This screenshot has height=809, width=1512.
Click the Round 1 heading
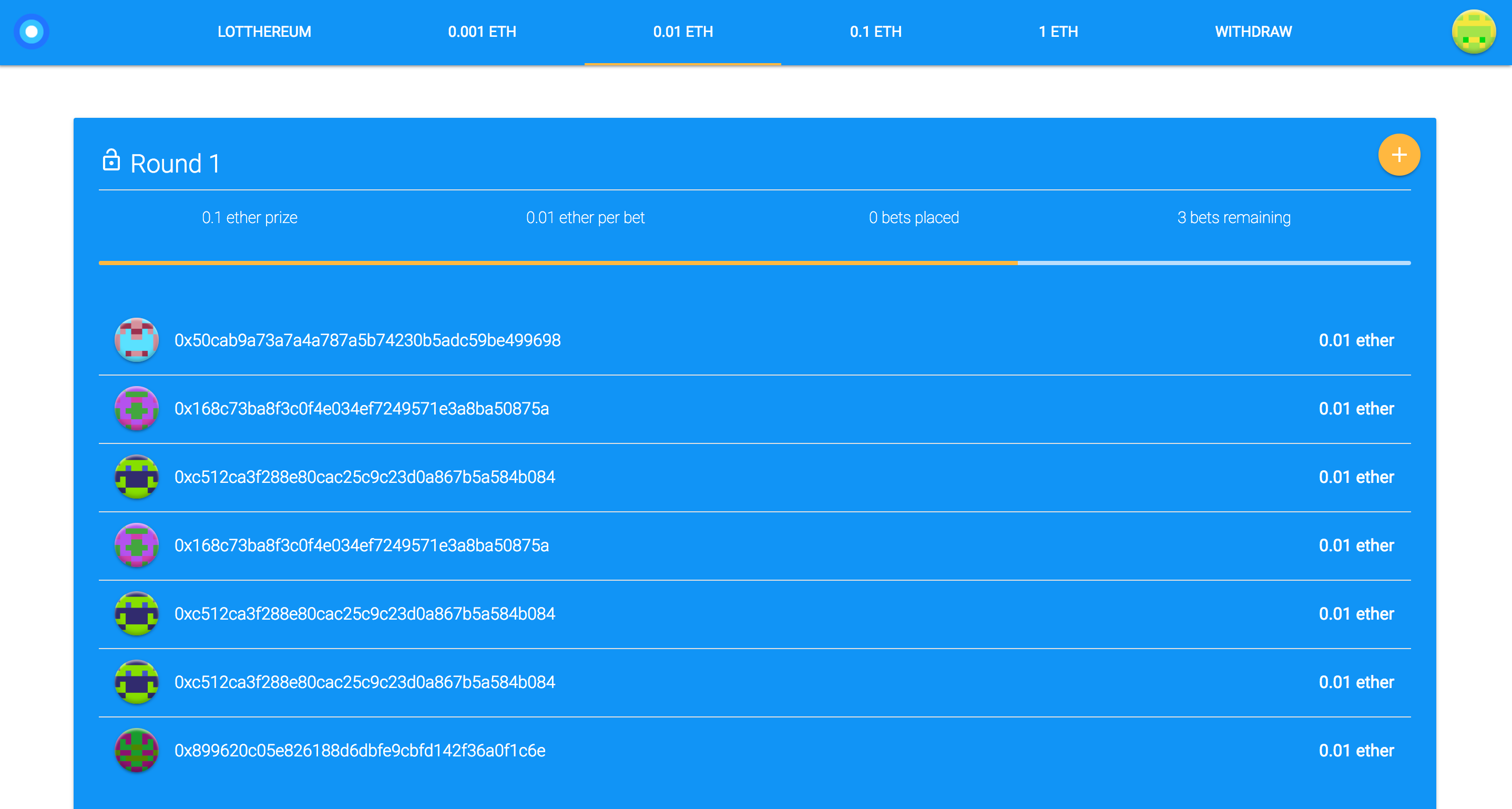175,163
